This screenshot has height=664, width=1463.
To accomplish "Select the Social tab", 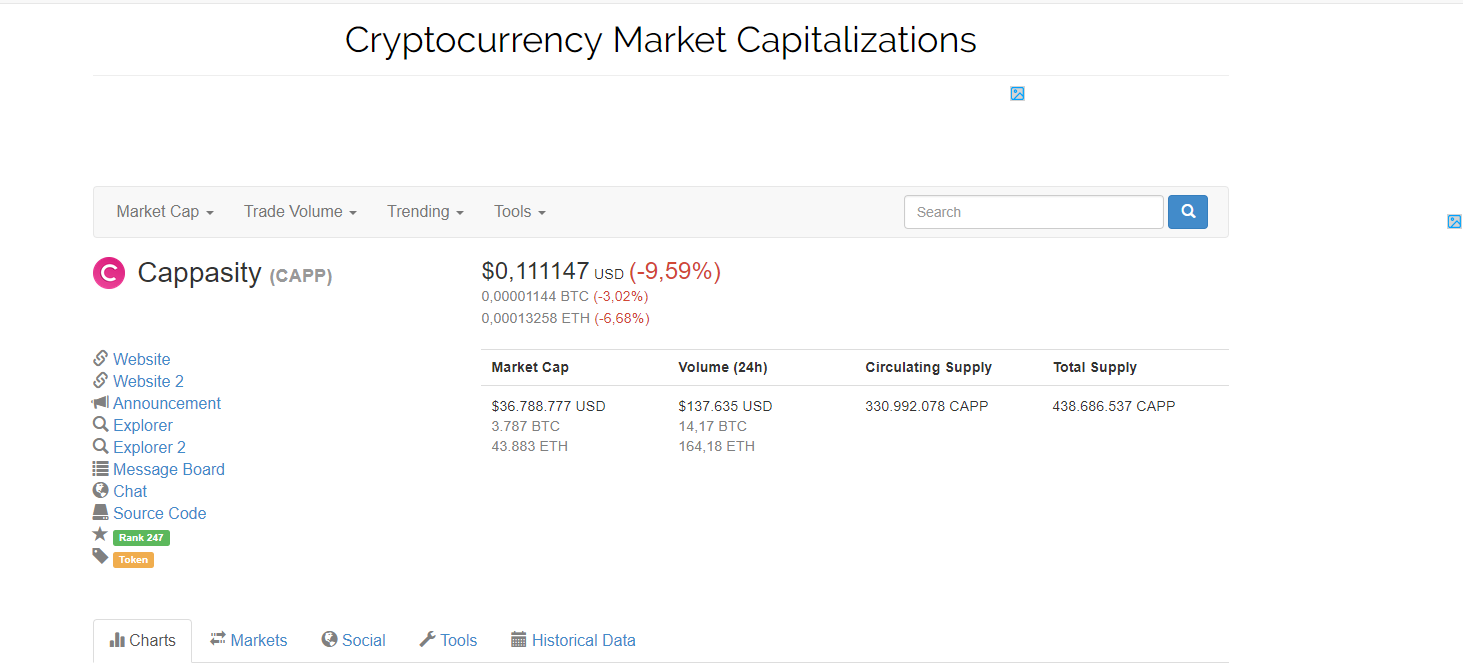I will tap(353, 641).
